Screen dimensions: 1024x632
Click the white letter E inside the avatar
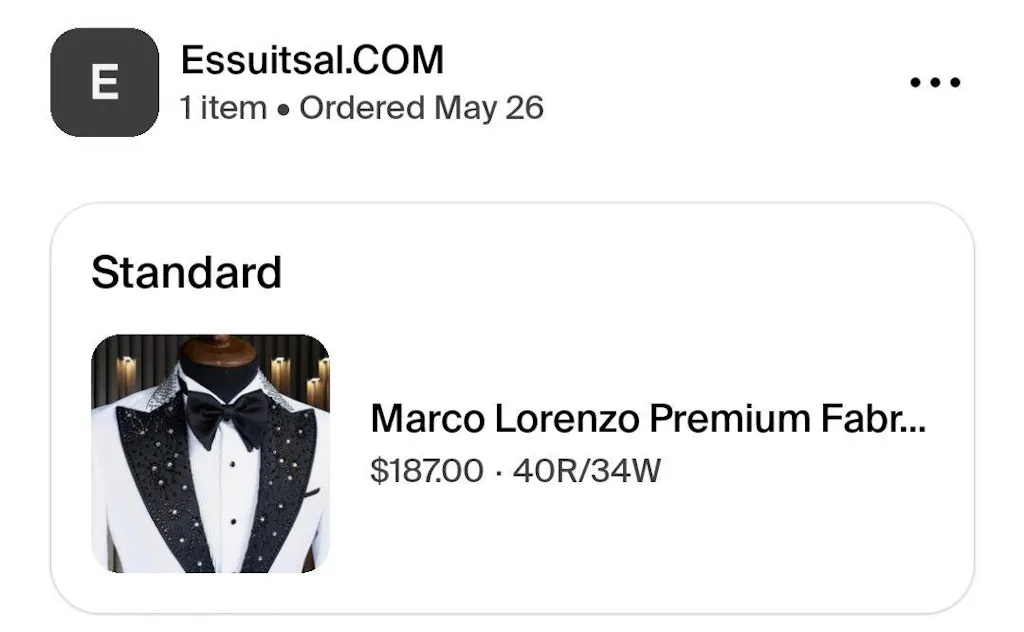104,83
